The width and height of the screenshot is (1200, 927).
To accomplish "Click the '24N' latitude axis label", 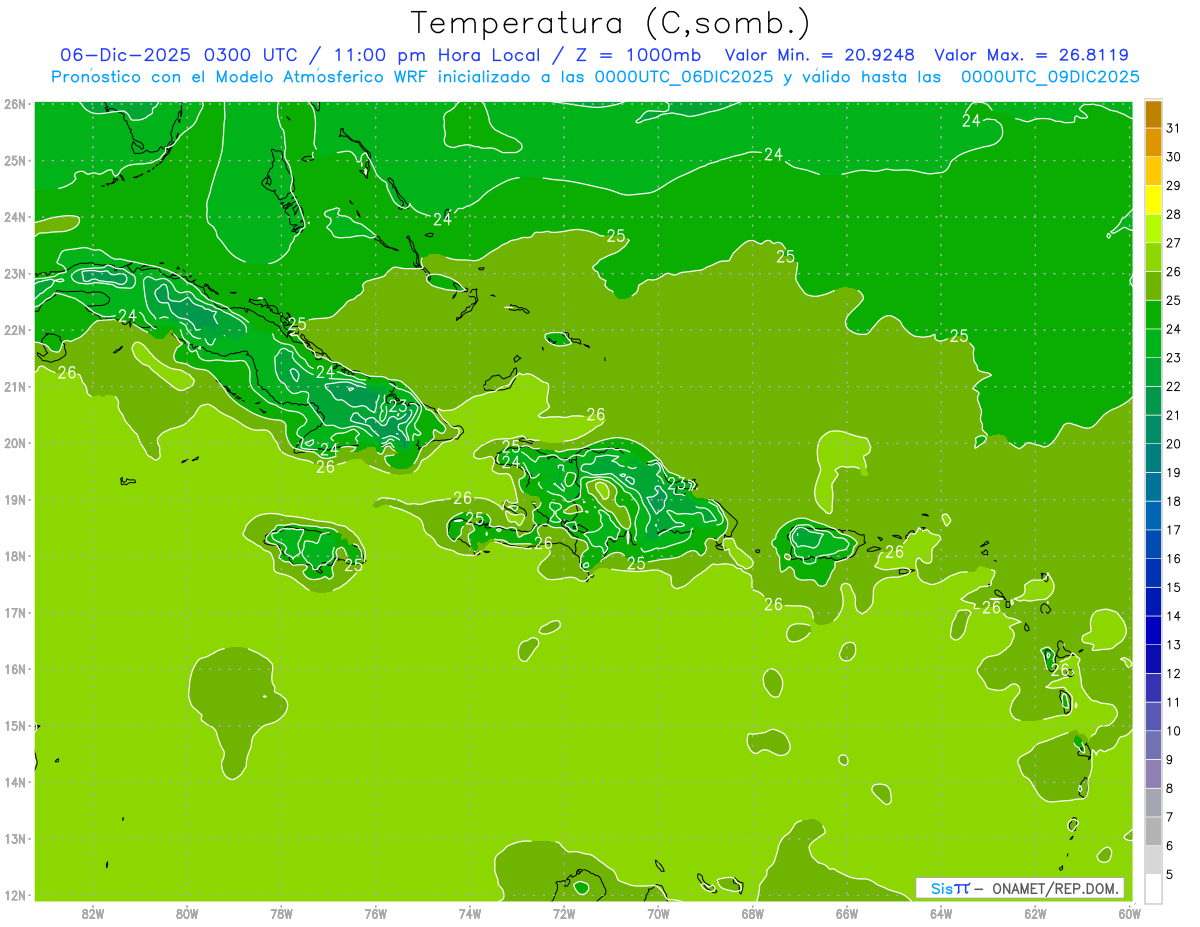I will (x=14, y=217).
